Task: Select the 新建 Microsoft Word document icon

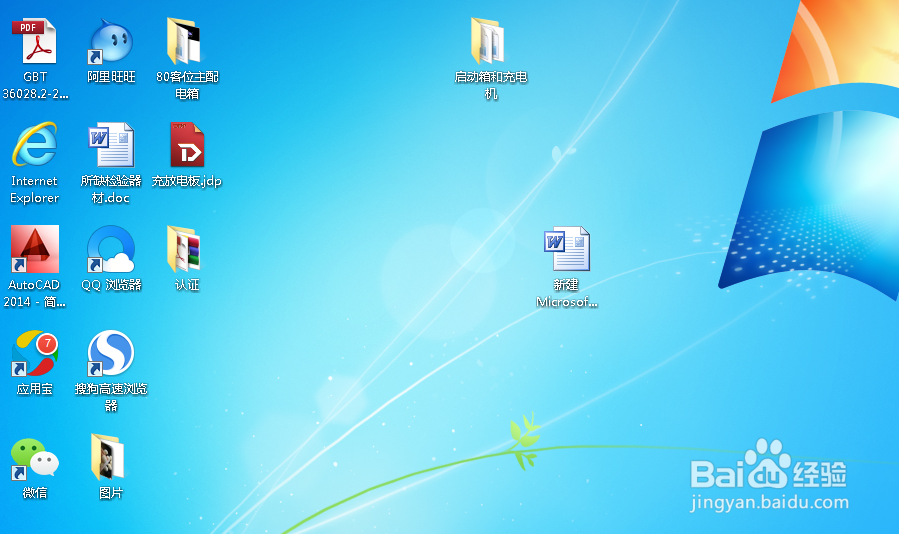Action: click(x=567, y=248)
